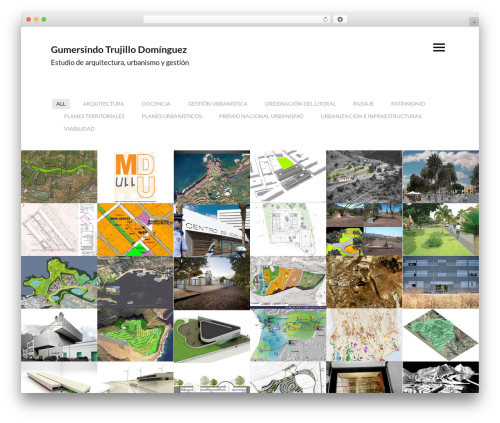Filter projects by VIABILIDAD
Viewport: 500px width, 423px height.
pyautogui.click(x=79, y=129)
